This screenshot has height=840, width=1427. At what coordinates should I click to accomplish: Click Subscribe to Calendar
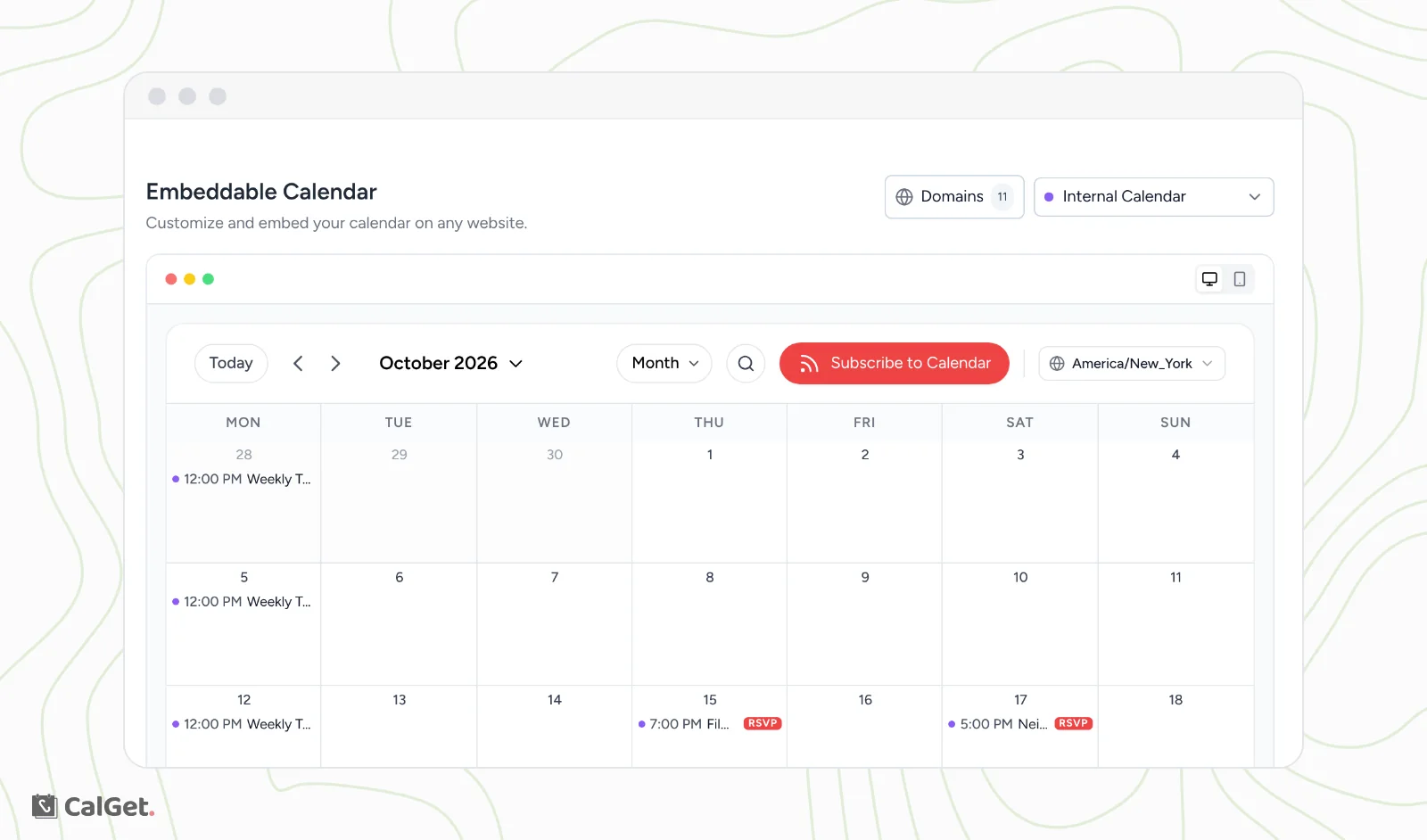click(895, 364)
